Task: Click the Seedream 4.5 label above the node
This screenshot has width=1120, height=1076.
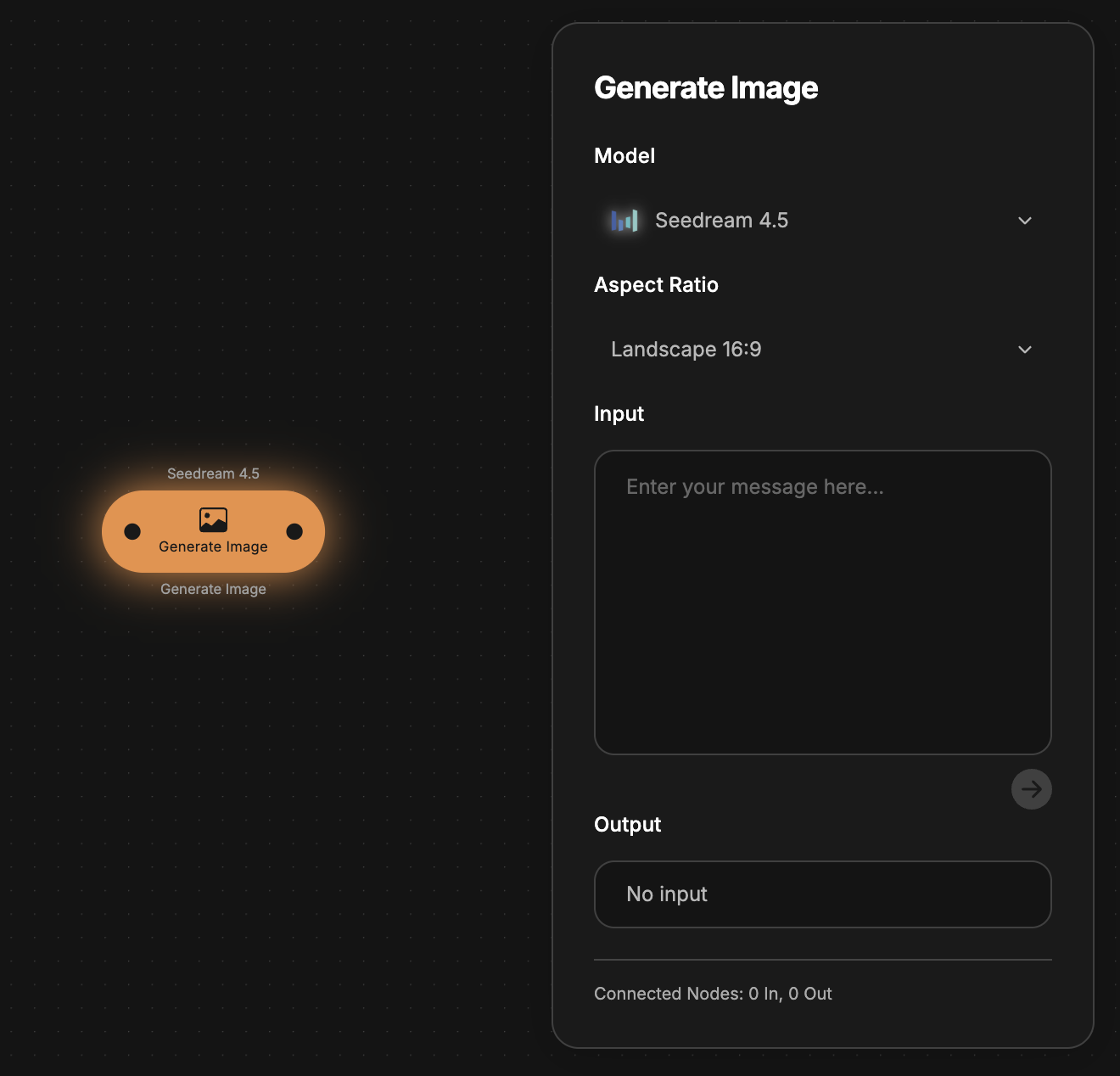Action: click(213, 474)
